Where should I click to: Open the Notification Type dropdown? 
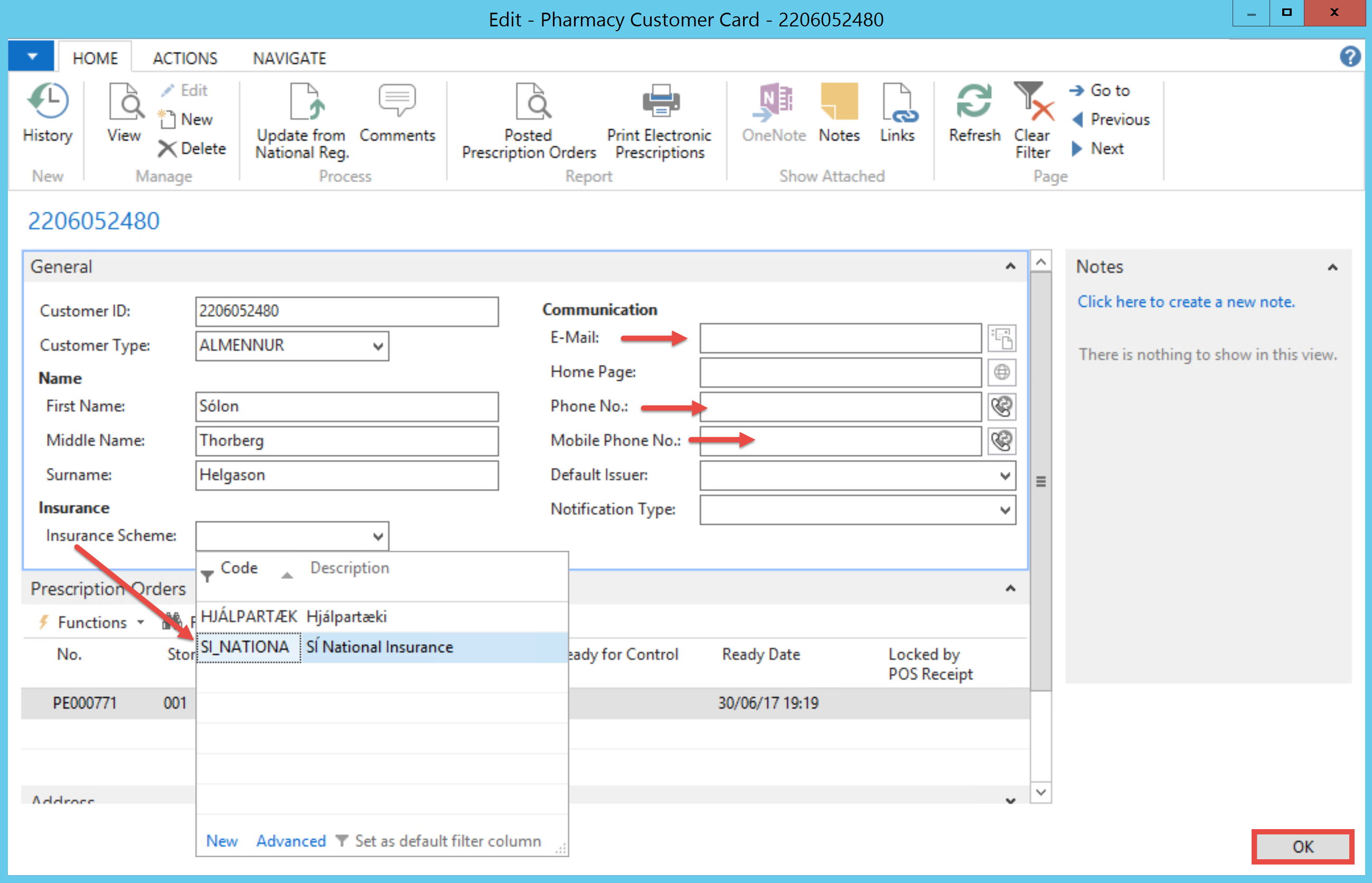[1004, 510]
